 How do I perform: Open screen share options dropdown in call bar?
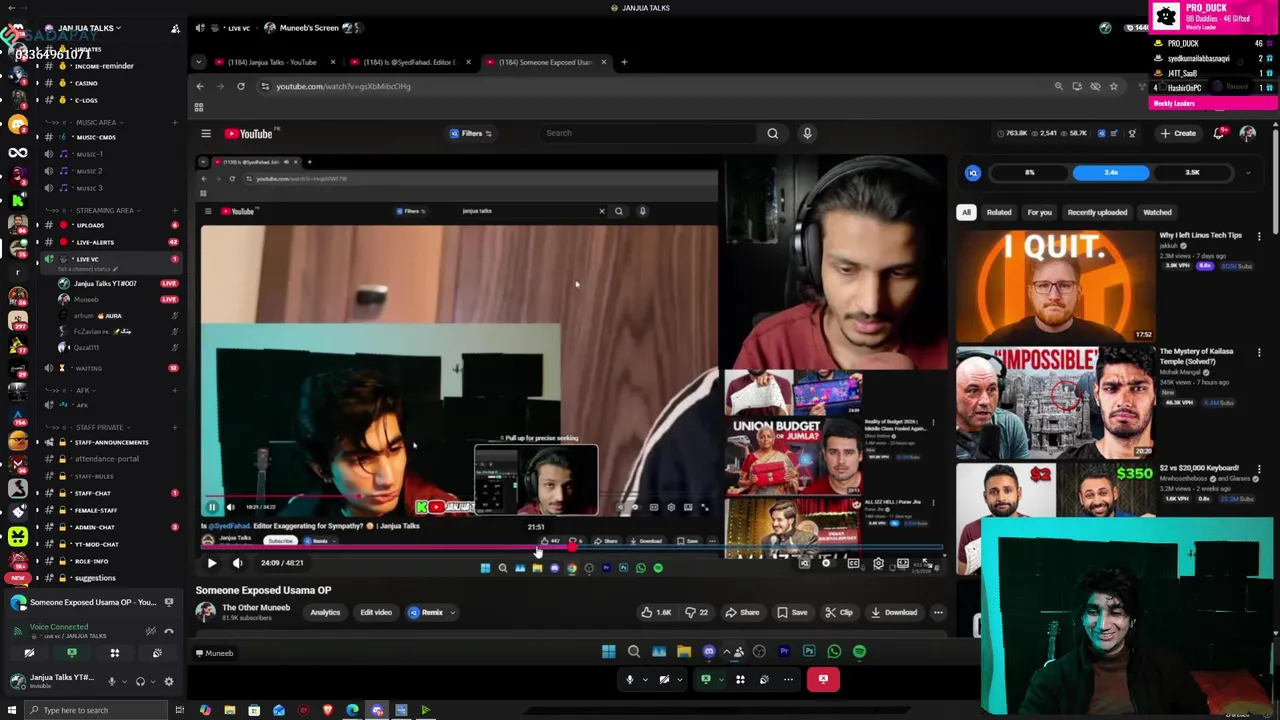pyautogui.click(x=720, y=679)
